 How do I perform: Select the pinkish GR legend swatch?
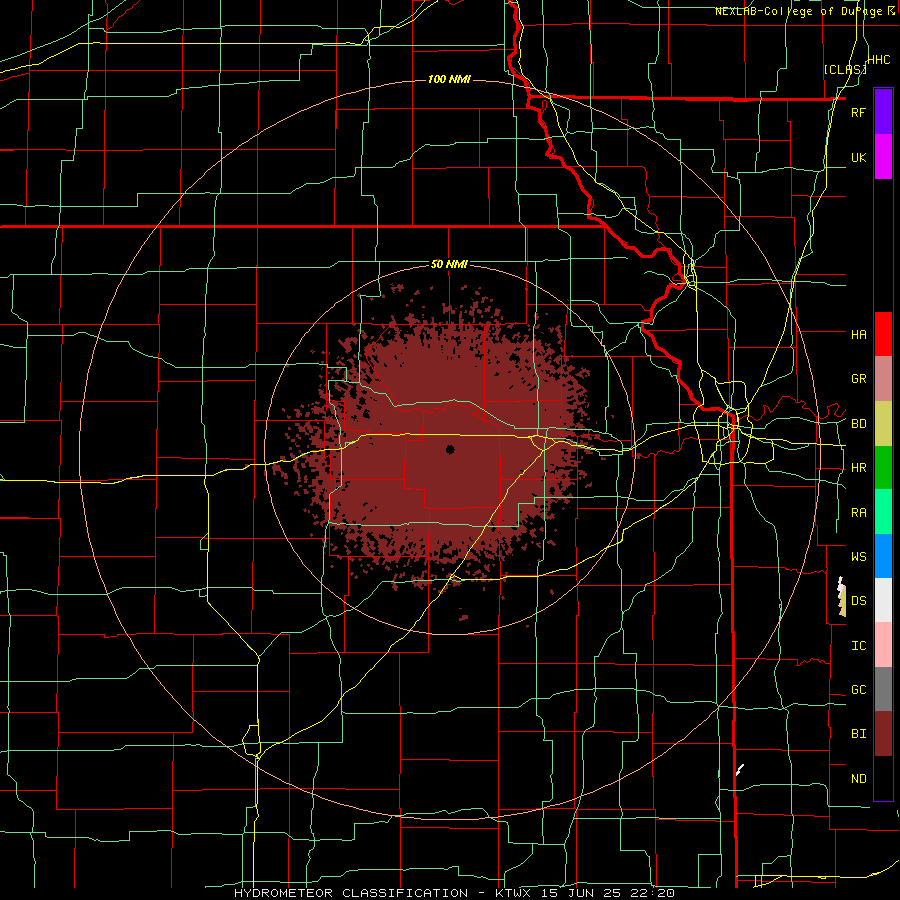[x=883, y=379]
